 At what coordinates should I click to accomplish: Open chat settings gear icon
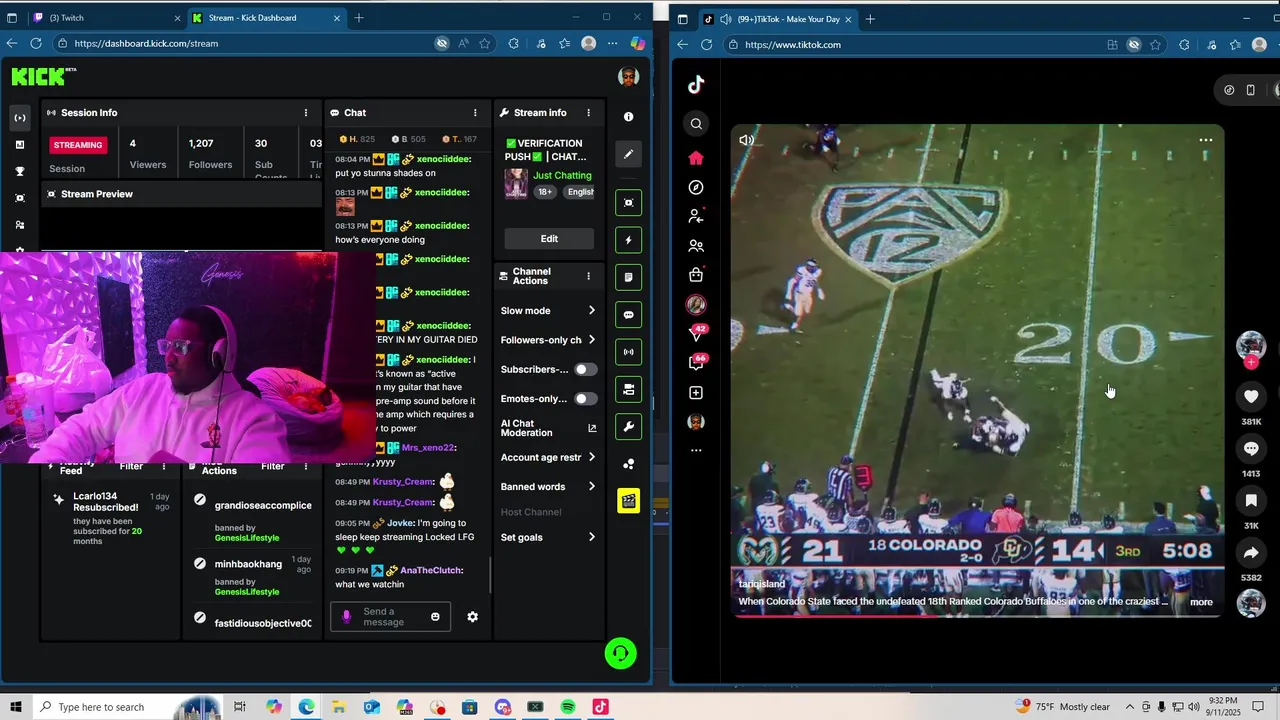[472, 617]
